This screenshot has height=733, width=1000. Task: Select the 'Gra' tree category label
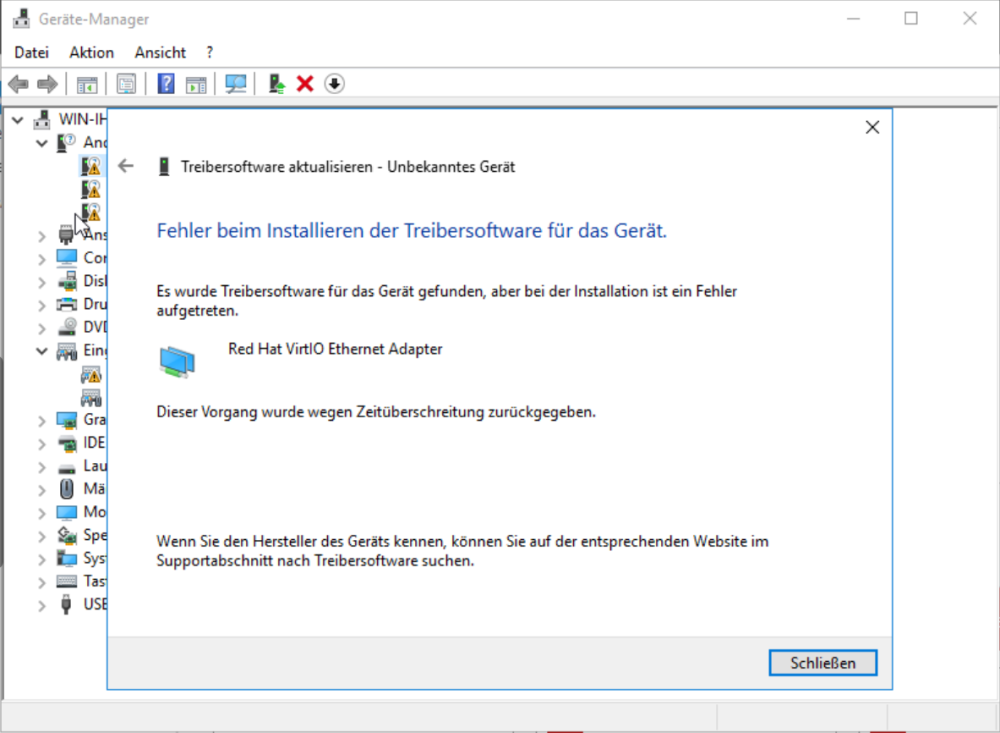point(95,420)
